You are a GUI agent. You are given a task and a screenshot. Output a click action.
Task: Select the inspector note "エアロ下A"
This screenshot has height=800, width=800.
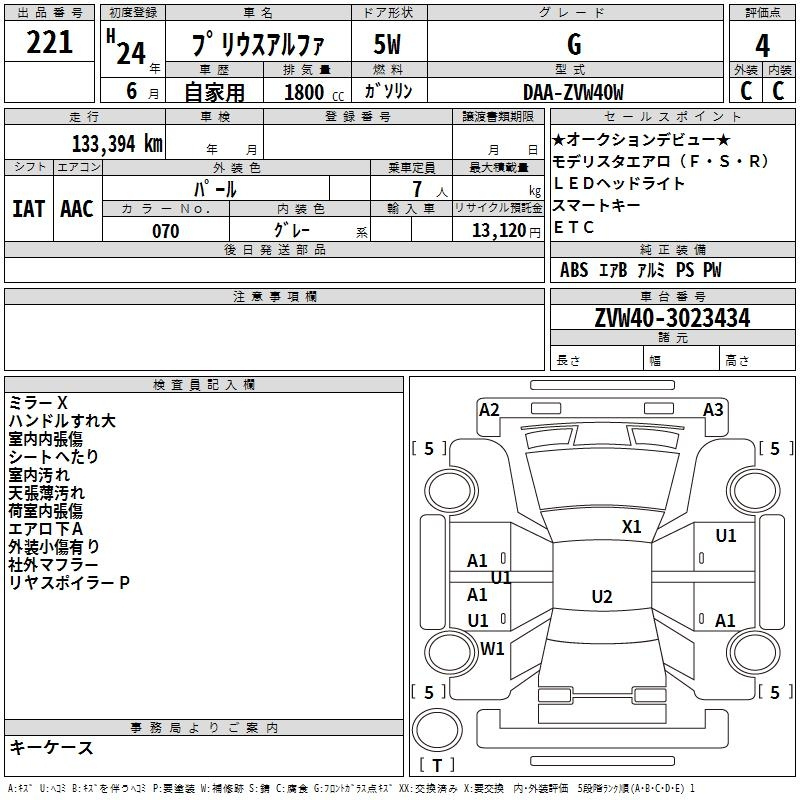[x=46, y=529]
